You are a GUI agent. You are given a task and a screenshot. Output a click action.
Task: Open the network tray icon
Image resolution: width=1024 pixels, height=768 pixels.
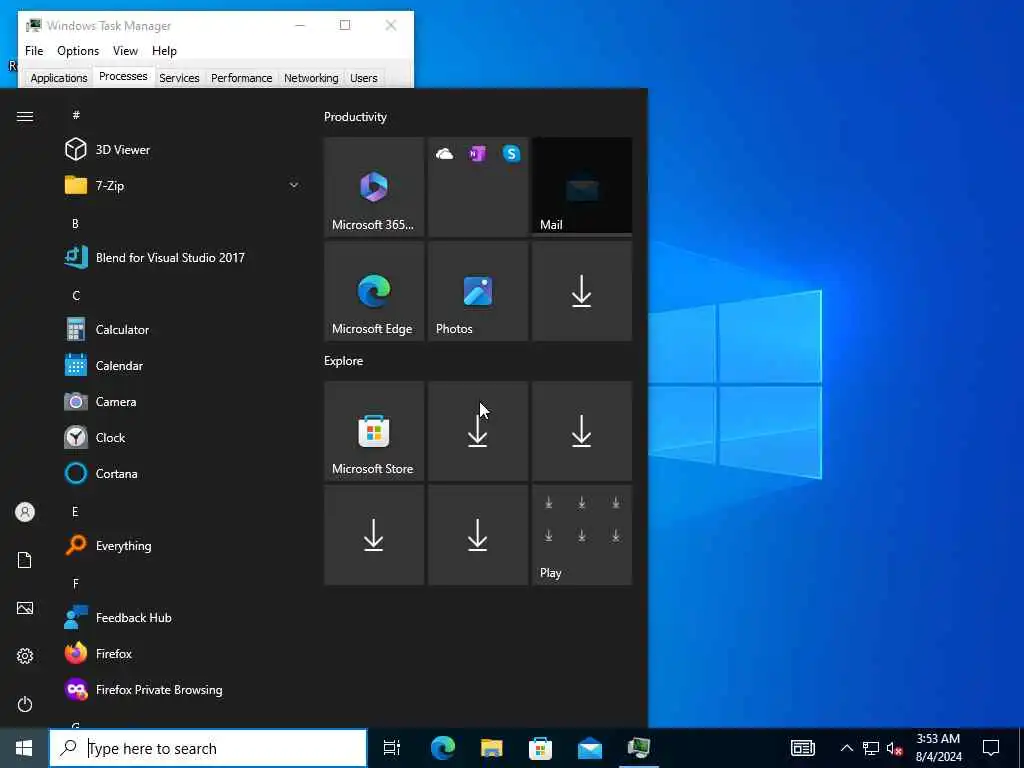(x=871, y=748)
